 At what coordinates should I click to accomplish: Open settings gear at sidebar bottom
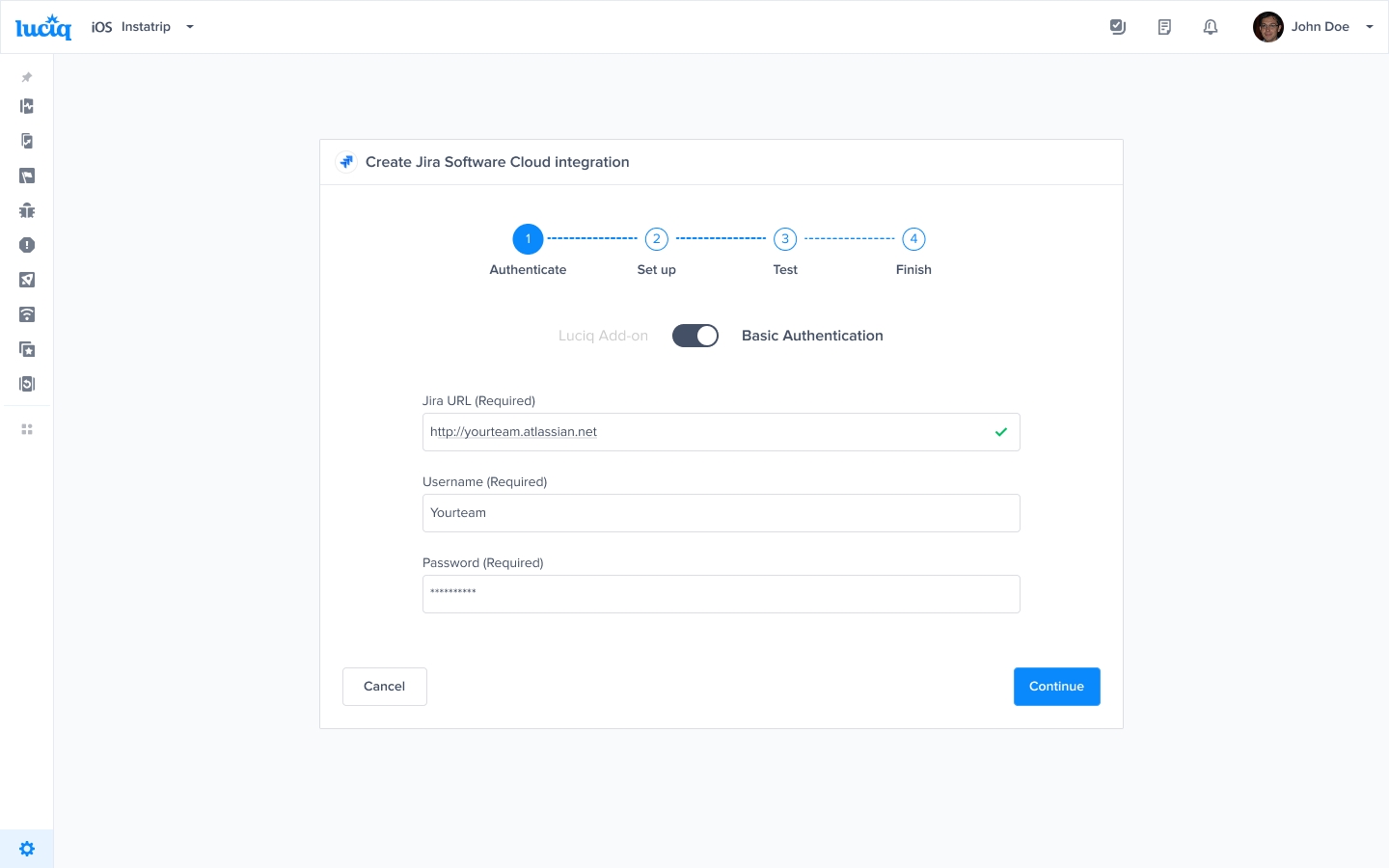tap(27, 849)
